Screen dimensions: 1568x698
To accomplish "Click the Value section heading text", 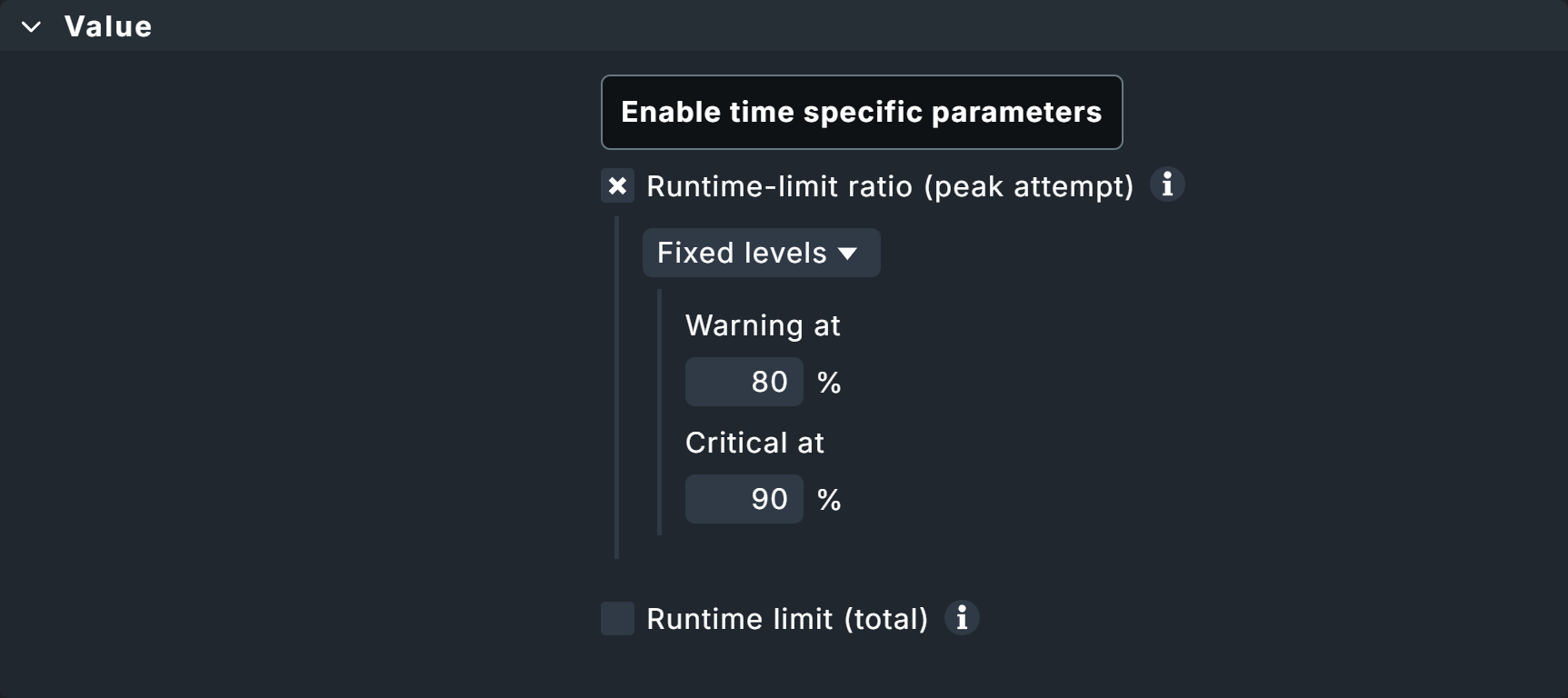I will [108, 27].
